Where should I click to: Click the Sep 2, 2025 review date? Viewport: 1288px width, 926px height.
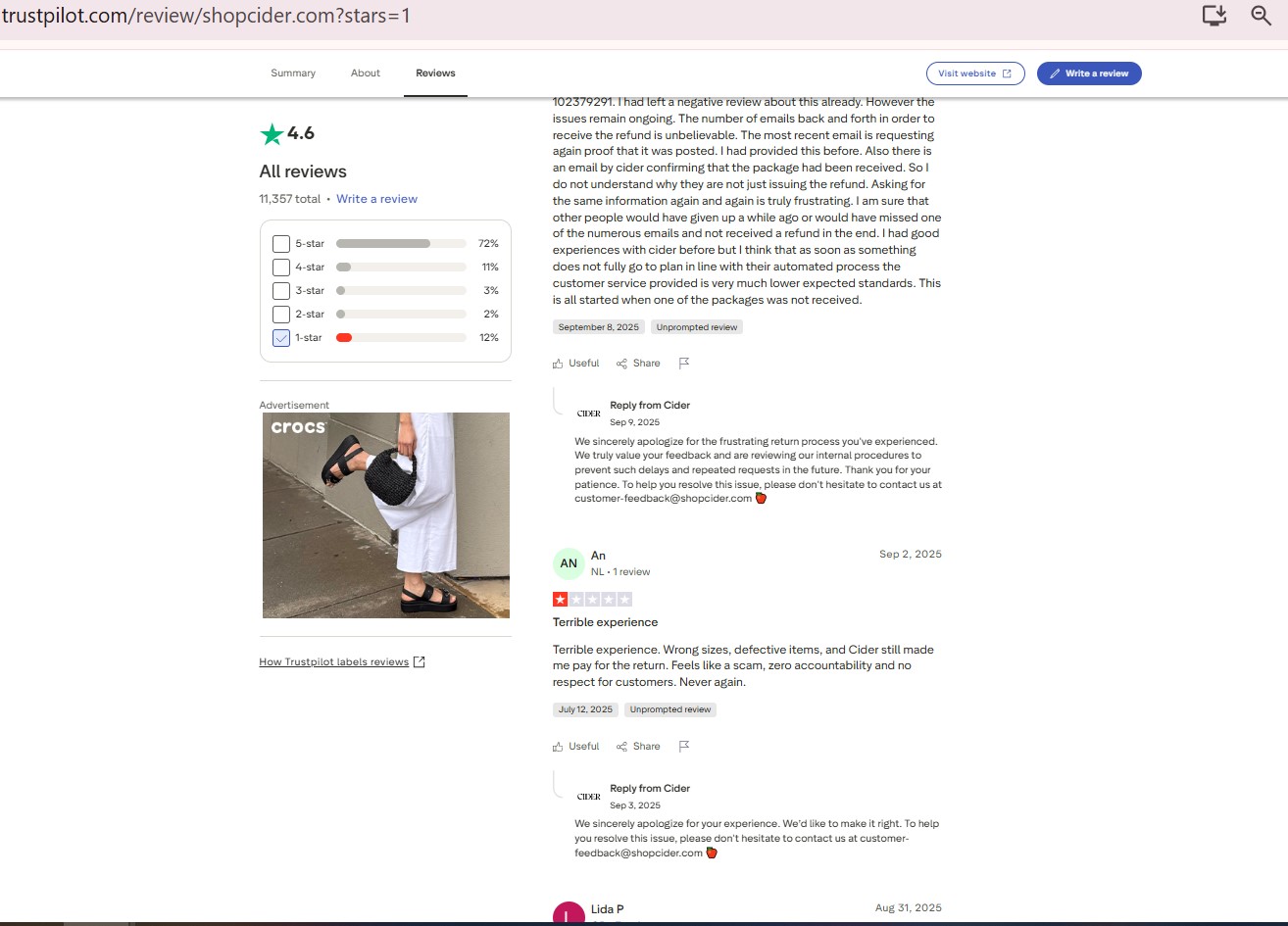coord(911,555)
